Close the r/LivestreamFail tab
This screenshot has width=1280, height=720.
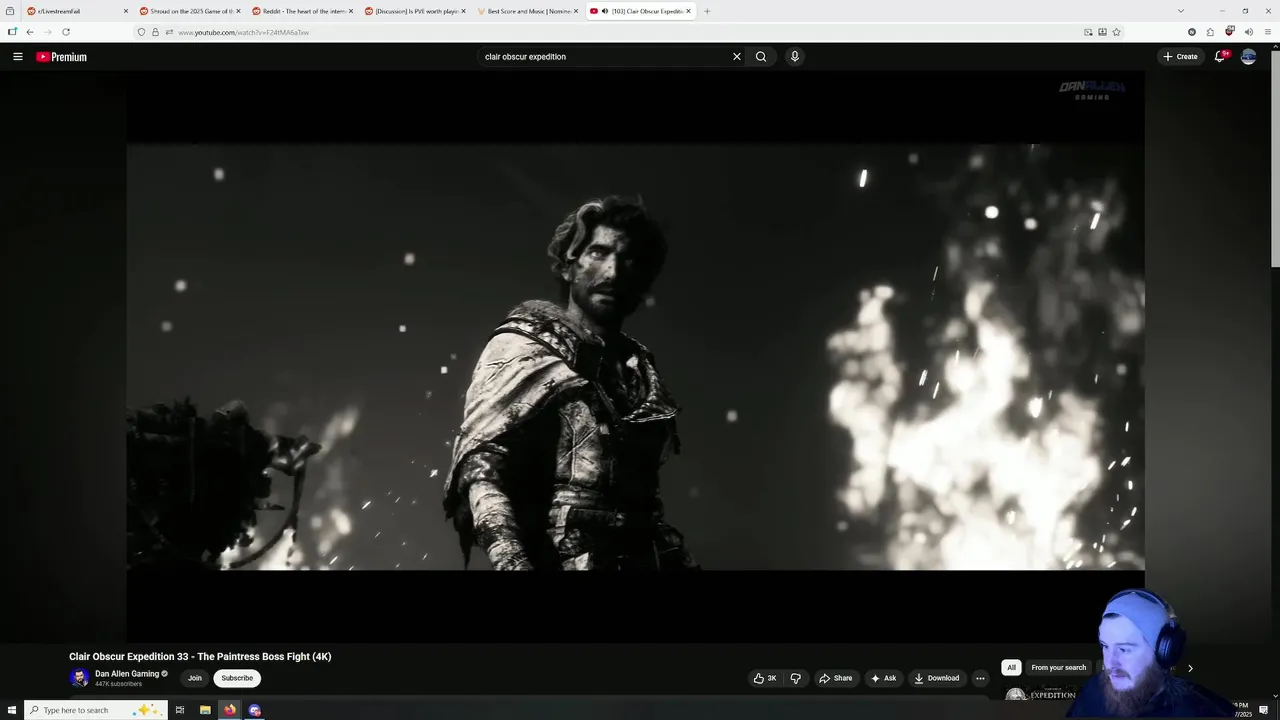pyautogui.click(x=126, y=11)
